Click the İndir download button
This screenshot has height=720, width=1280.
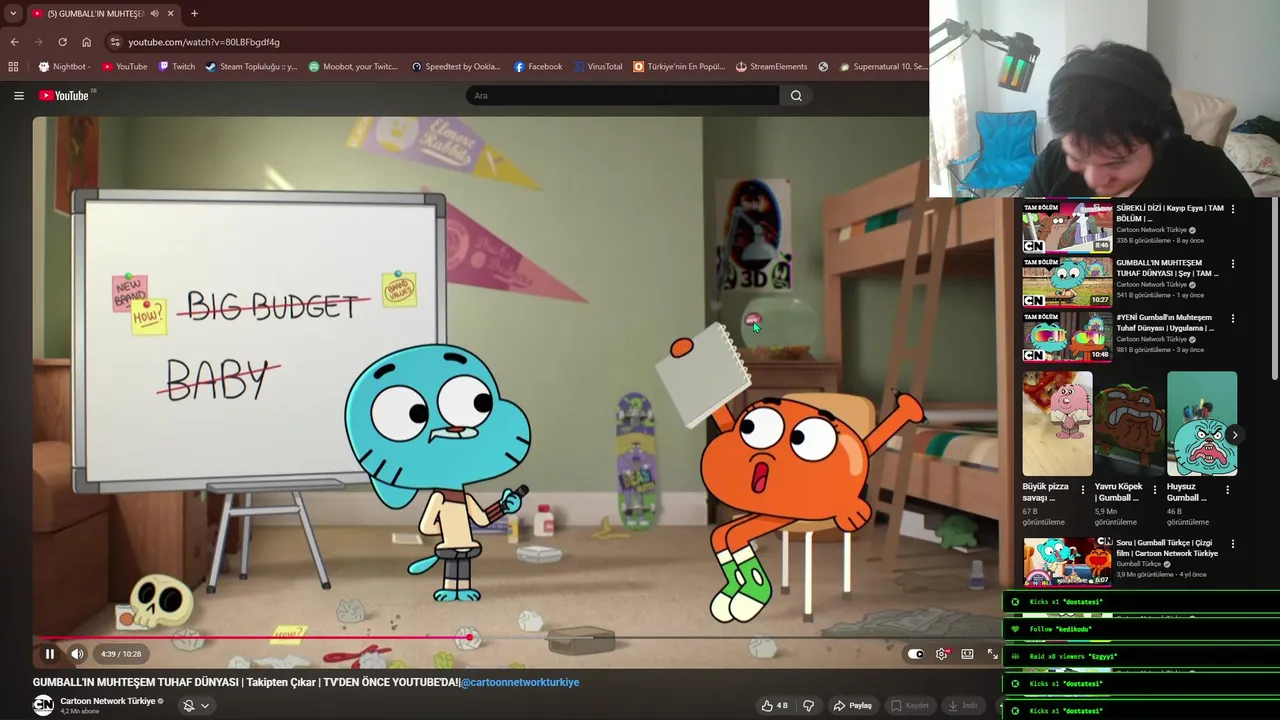[x=962, y=705]
